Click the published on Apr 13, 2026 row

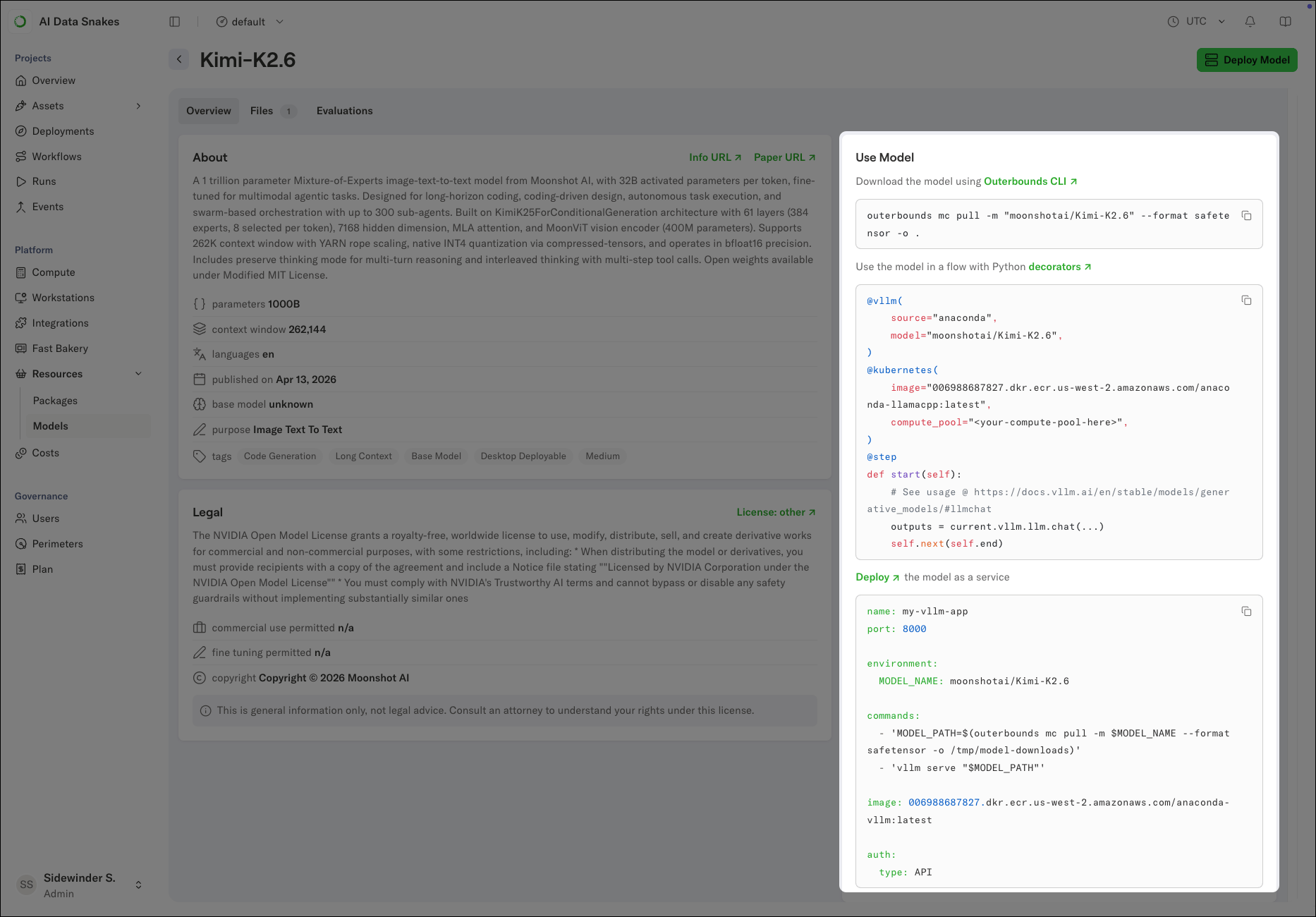[505, 379]
